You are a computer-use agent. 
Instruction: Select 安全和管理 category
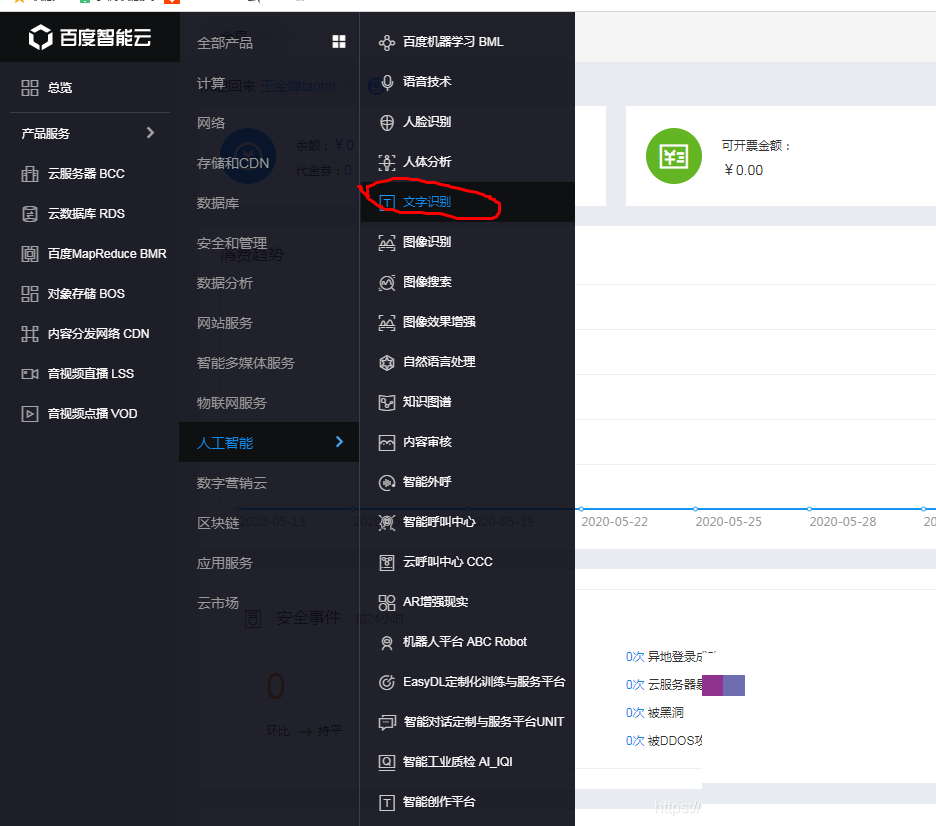[232, 243]
